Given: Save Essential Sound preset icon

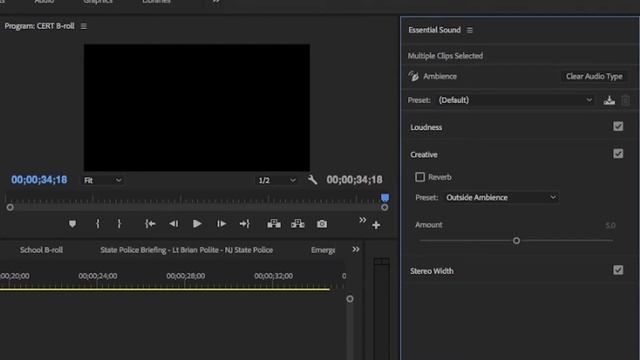Looking at the screenshot, I should coord(609,100).
